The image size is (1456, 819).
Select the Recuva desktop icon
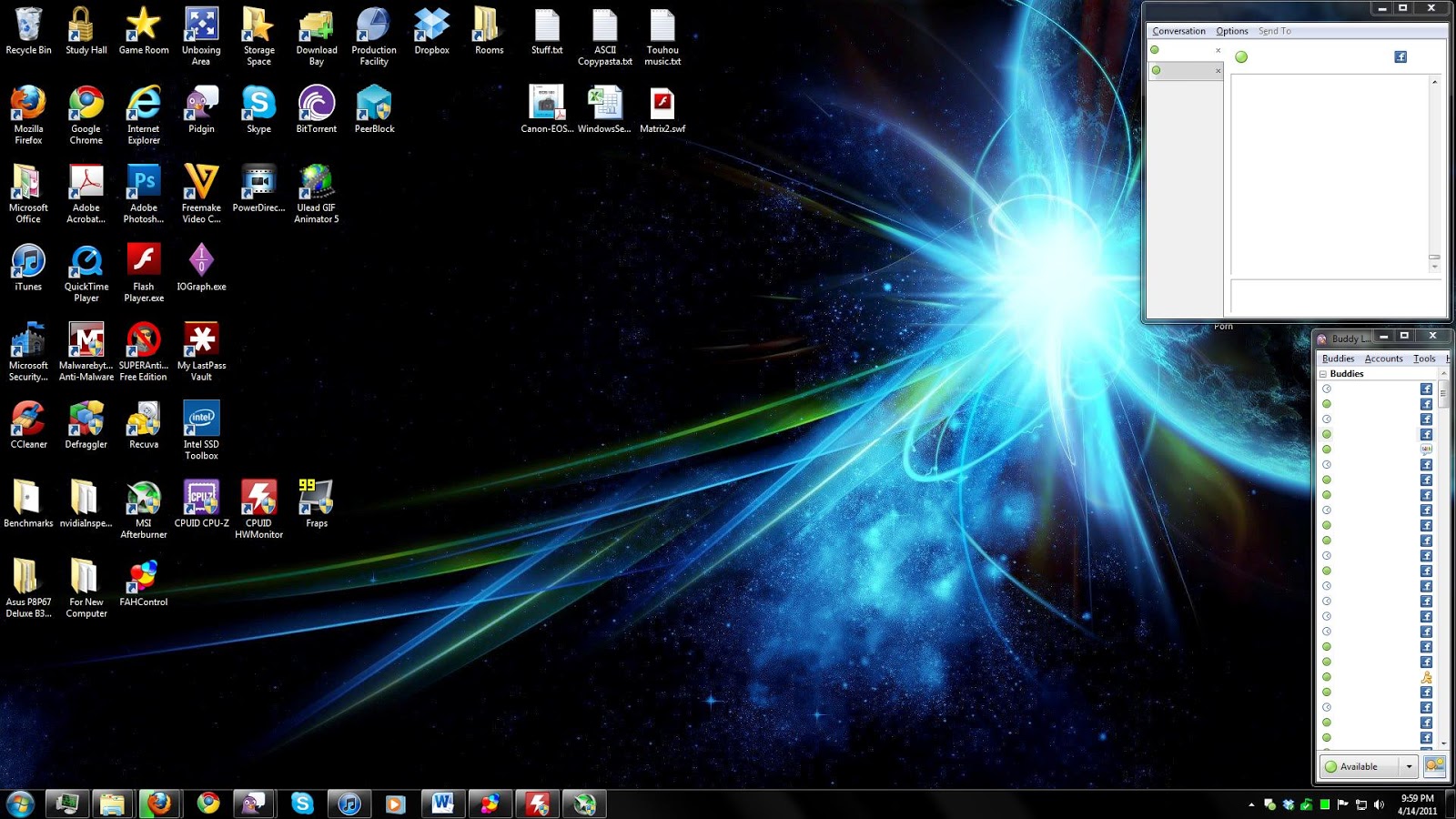coord(144,425)
